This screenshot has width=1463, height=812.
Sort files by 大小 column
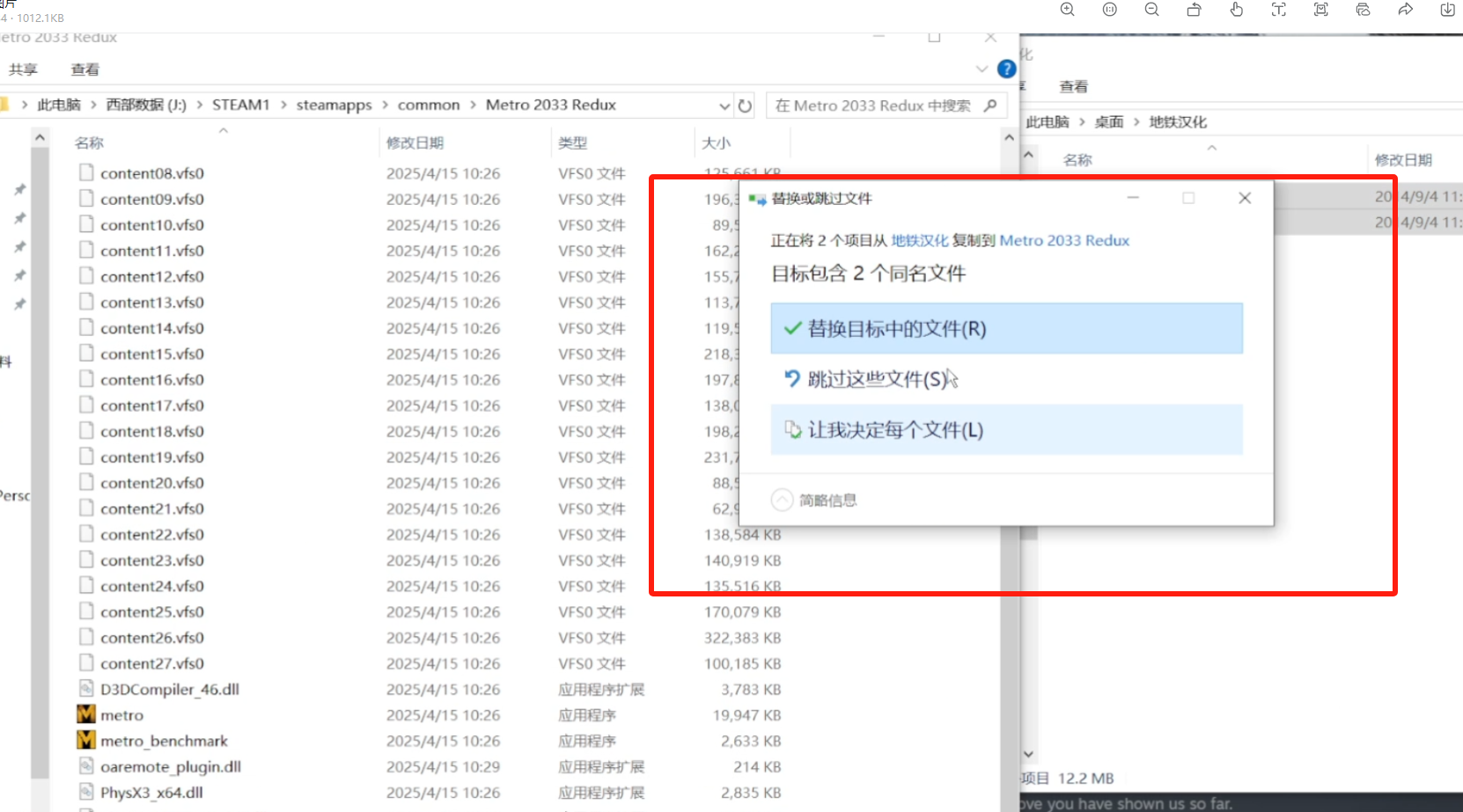pos(716,143)
